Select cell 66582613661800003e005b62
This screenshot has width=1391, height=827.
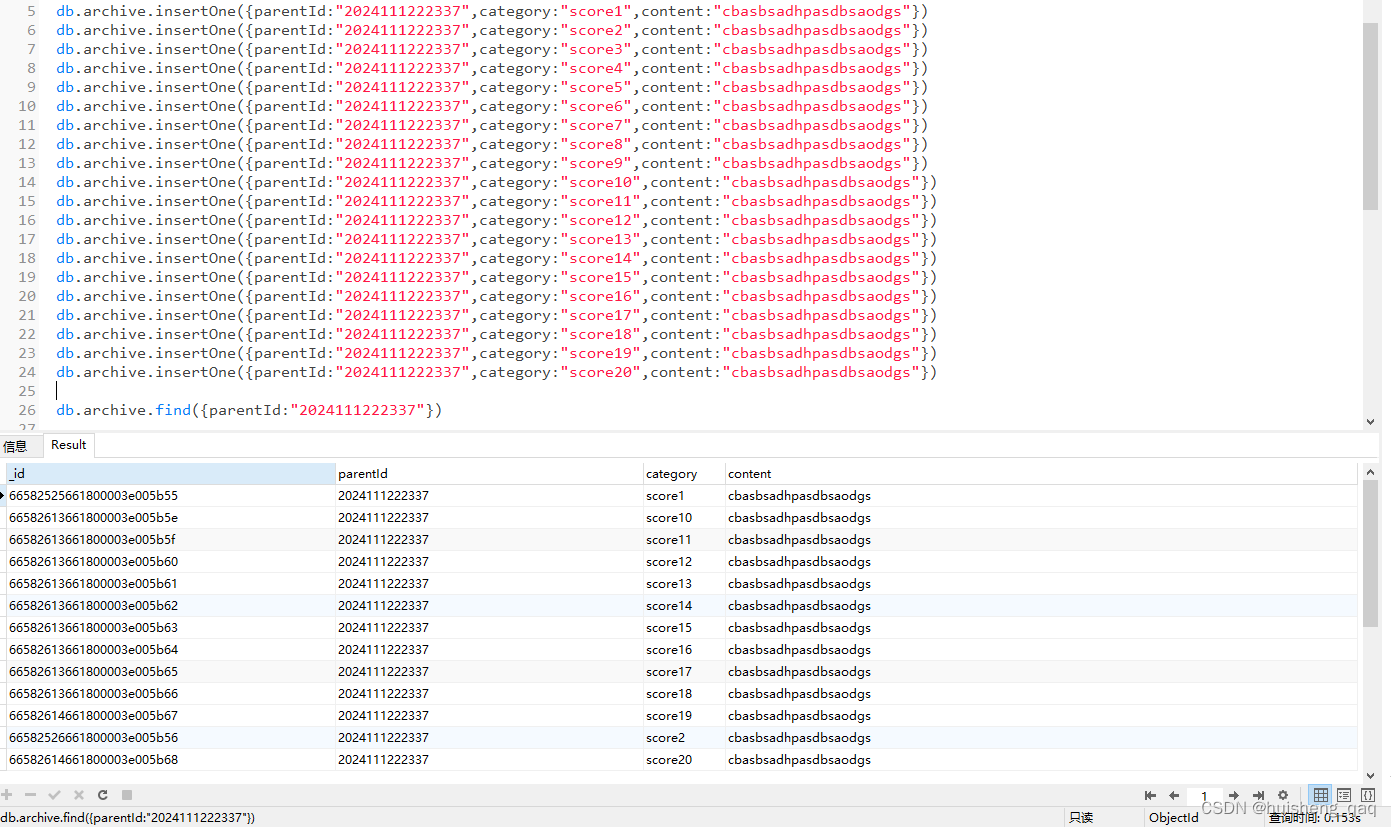171,606
